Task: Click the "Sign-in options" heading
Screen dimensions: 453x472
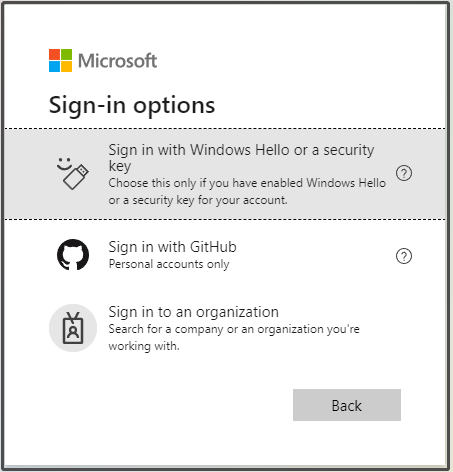Action: [132, 105]
